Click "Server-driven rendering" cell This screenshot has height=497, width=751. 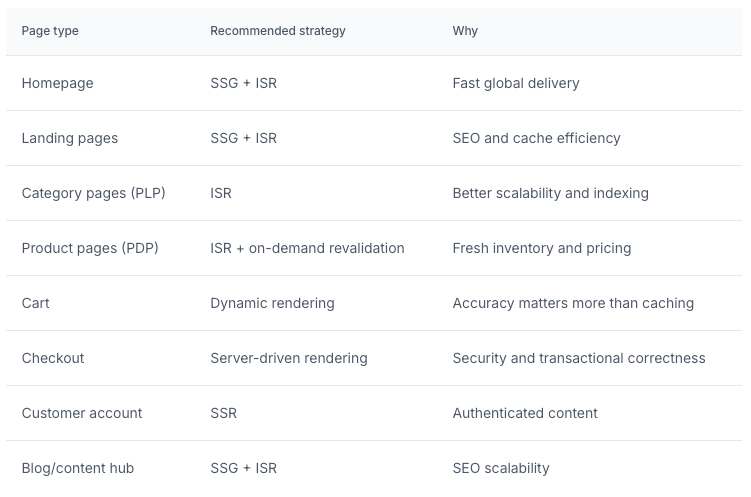click(289, 359)
